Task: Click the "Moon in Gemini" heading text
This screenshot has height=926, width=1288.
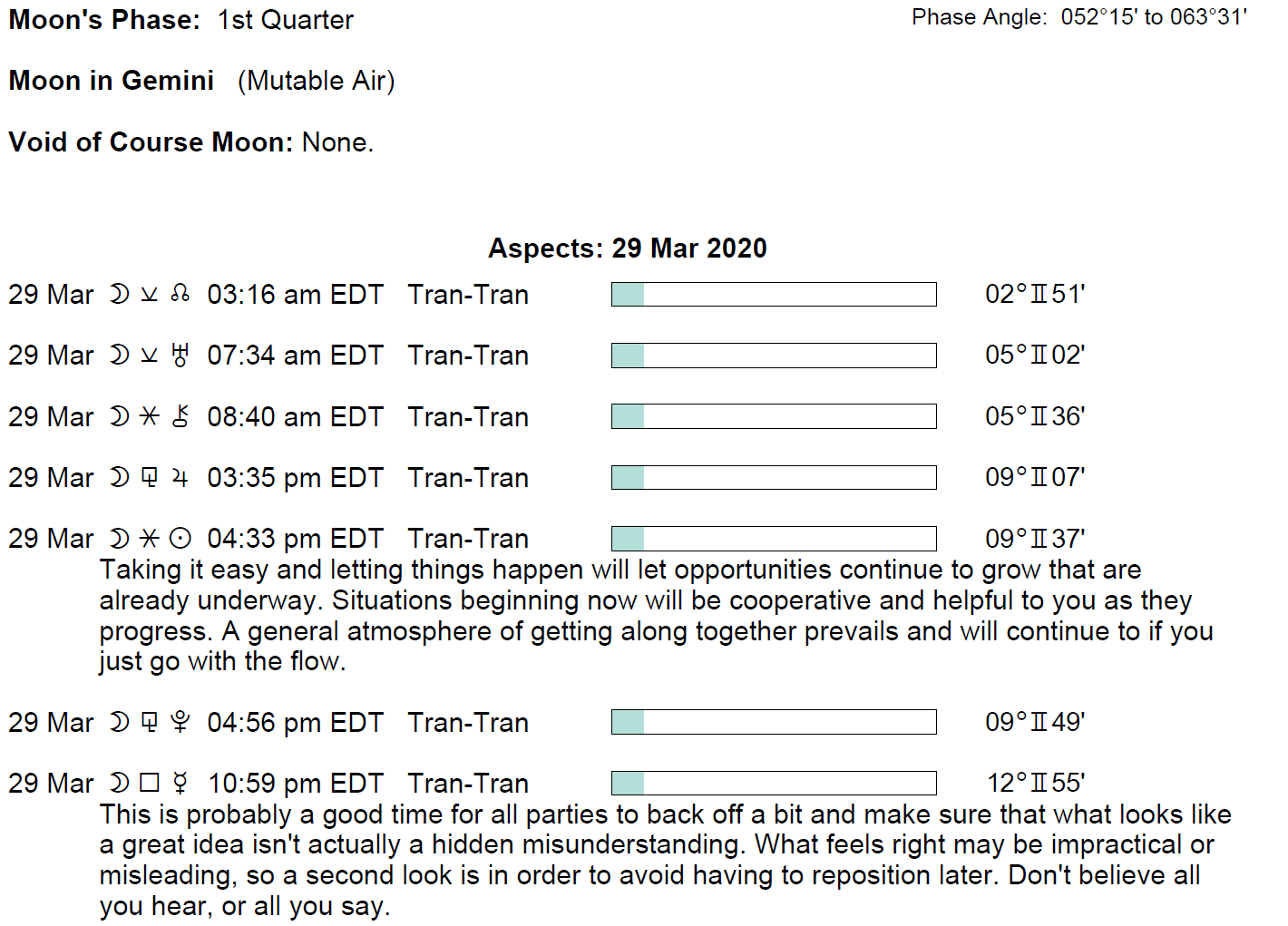Action: point(112,81)
